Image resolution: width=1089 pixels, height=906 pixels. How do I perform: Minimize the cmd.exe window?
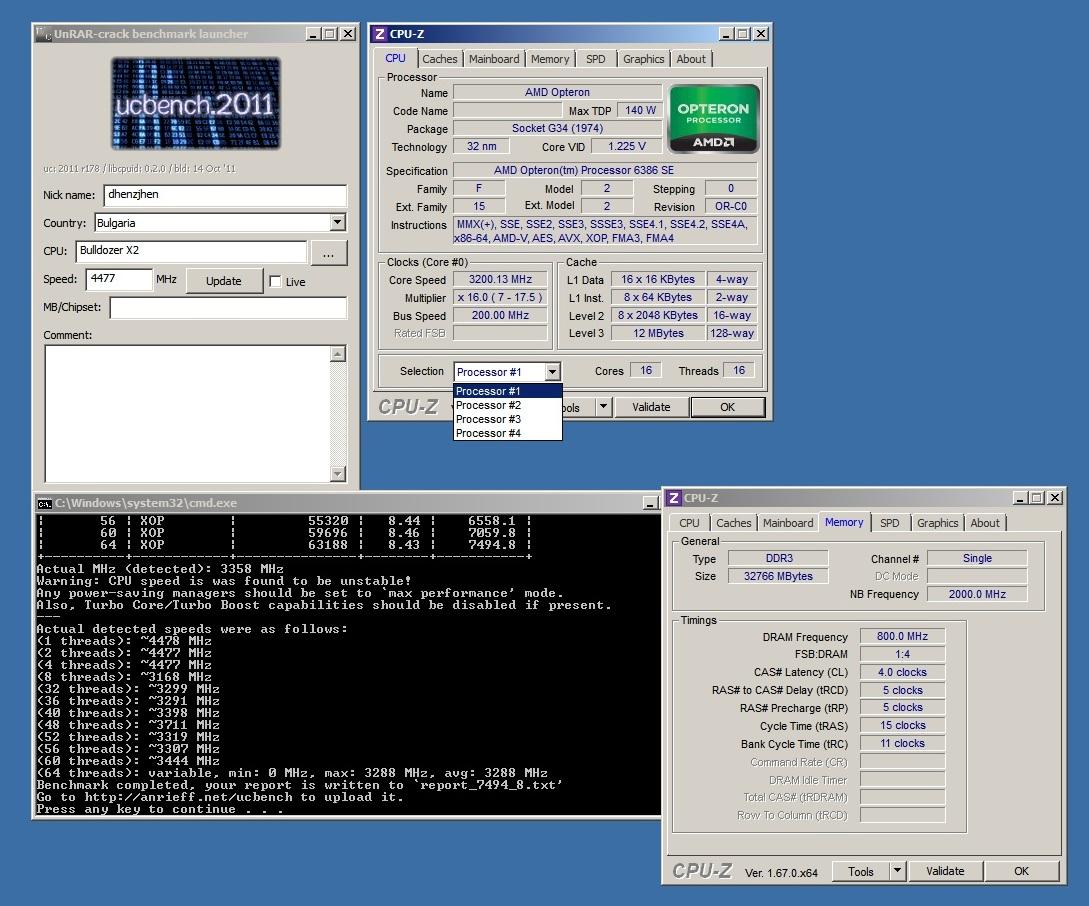[651, 503]
